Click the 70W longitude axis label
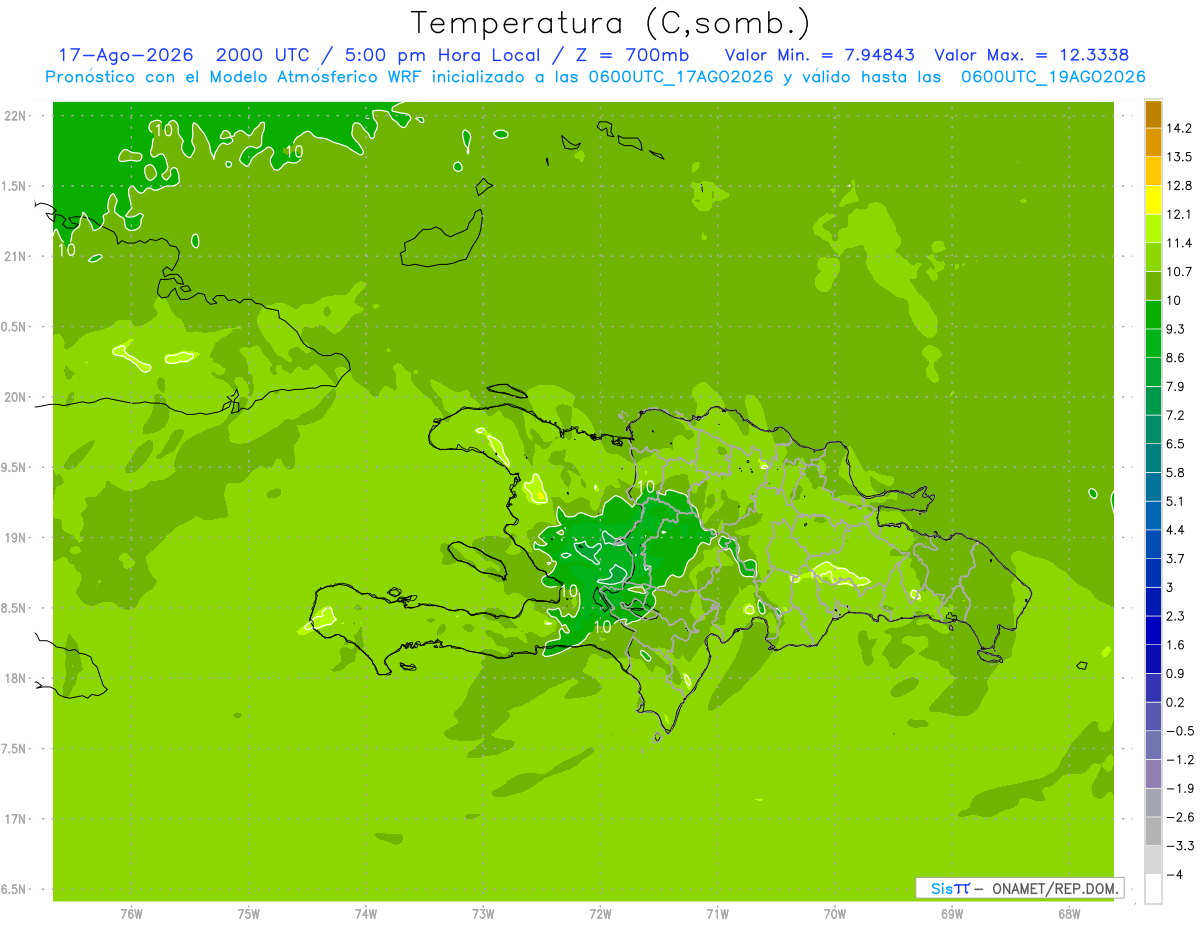The width and height of the screenshot is (1200, 927). click(x=834, y=914)
